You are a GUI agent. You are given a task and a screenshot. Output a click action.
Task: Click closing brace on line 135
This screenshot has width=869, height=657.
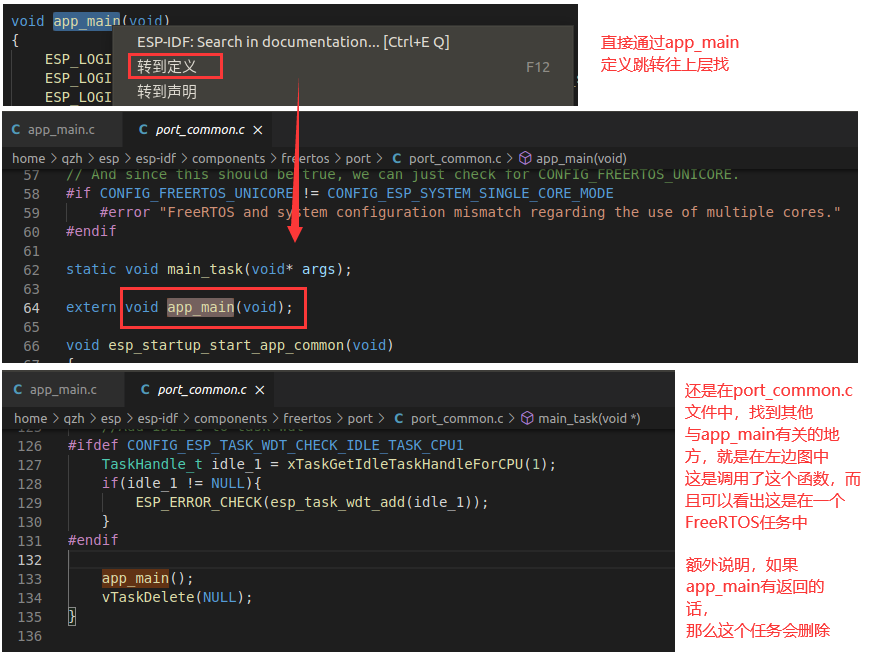pos(72,616)
